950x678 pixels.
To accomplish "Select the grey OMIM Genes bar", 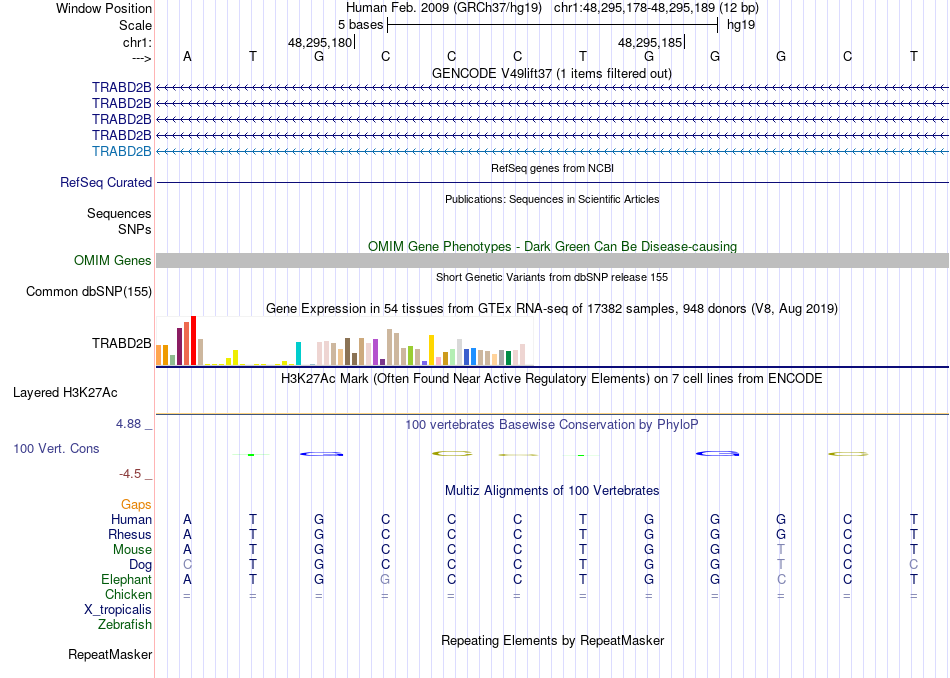I will pyautogui.click(x=552, y=261).
